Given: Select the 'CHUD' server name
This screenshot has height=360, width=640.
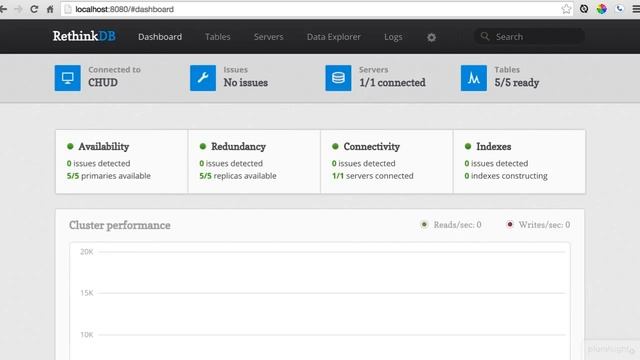Looking at the screenshot, I should click(x=103, y=82).
